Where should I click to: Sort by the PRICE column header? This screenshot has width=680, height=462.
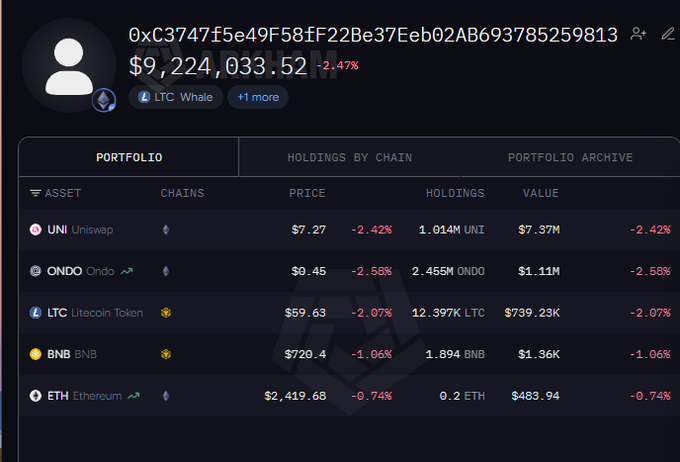(307, 193)
